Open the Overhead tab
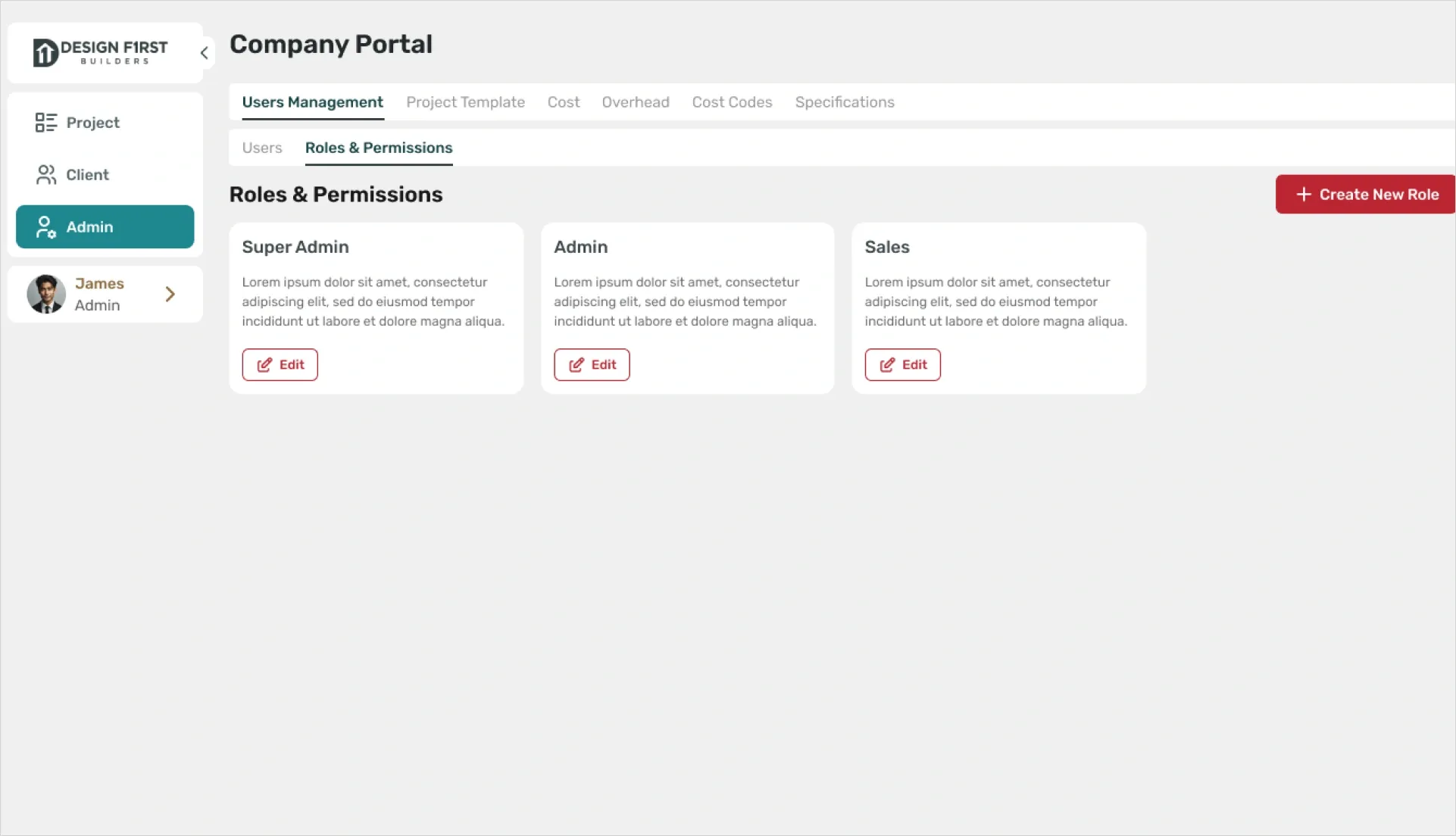 [x=635, y=101]
